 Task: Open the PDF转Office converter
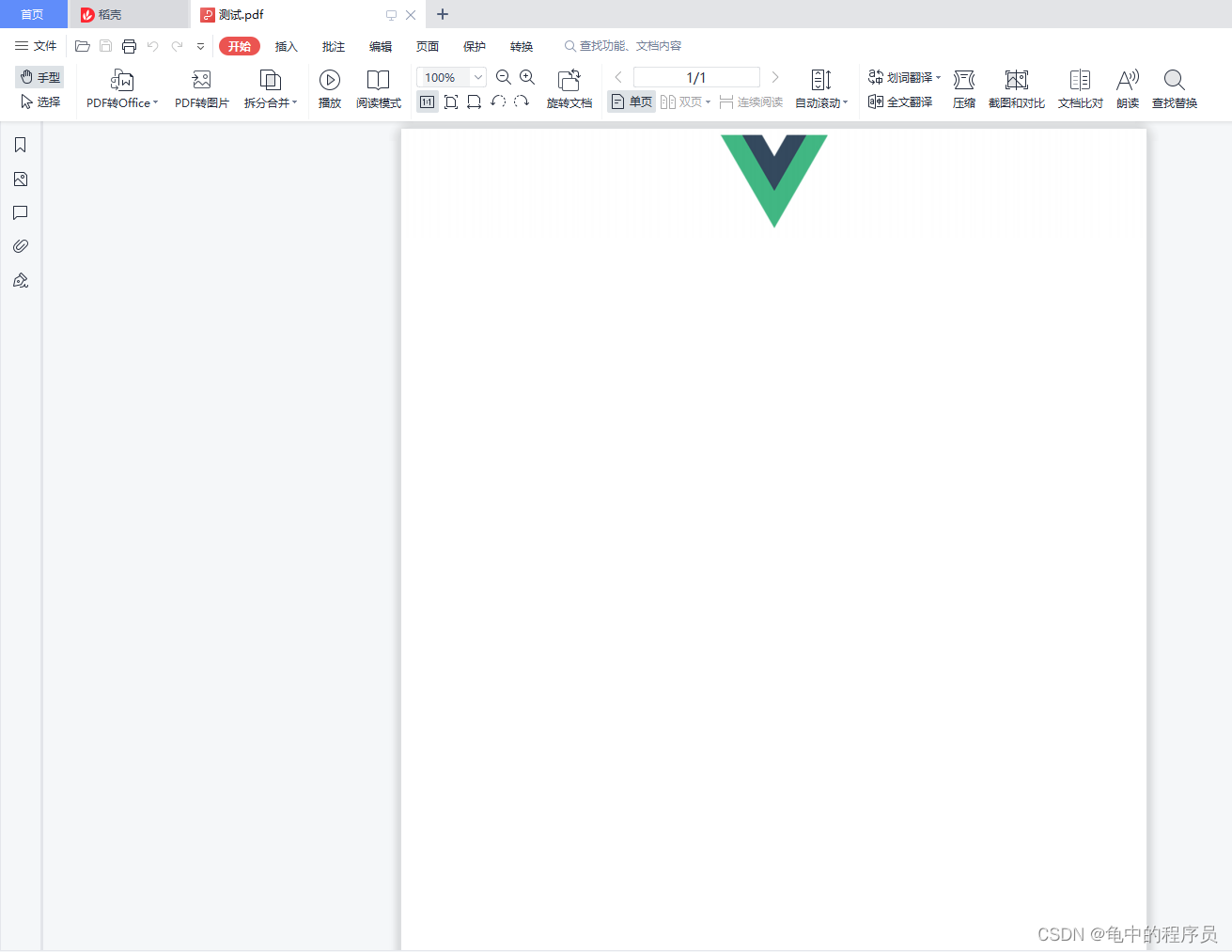point(122,89)
